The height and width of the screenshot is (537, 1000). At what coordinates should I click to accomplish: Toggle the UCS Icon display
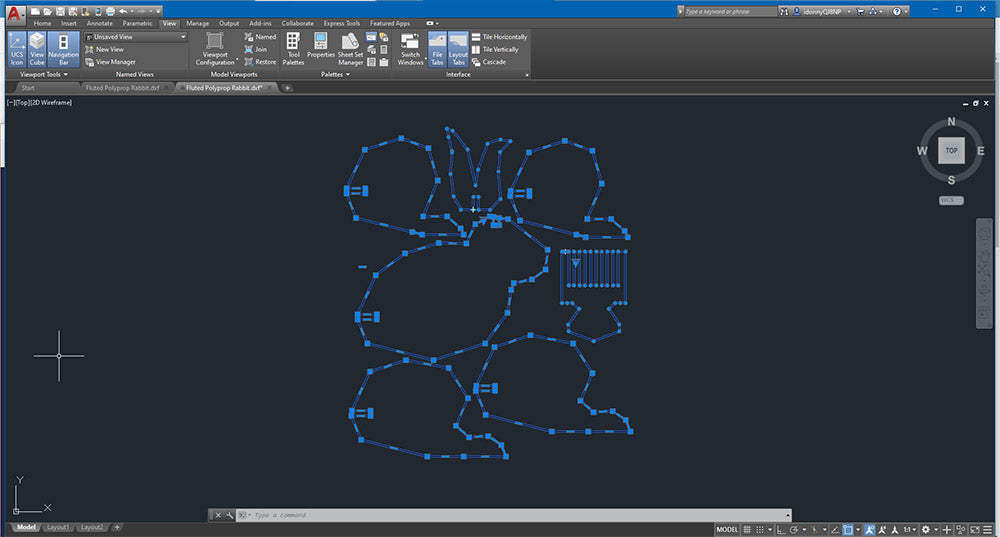tap(17, 49)
